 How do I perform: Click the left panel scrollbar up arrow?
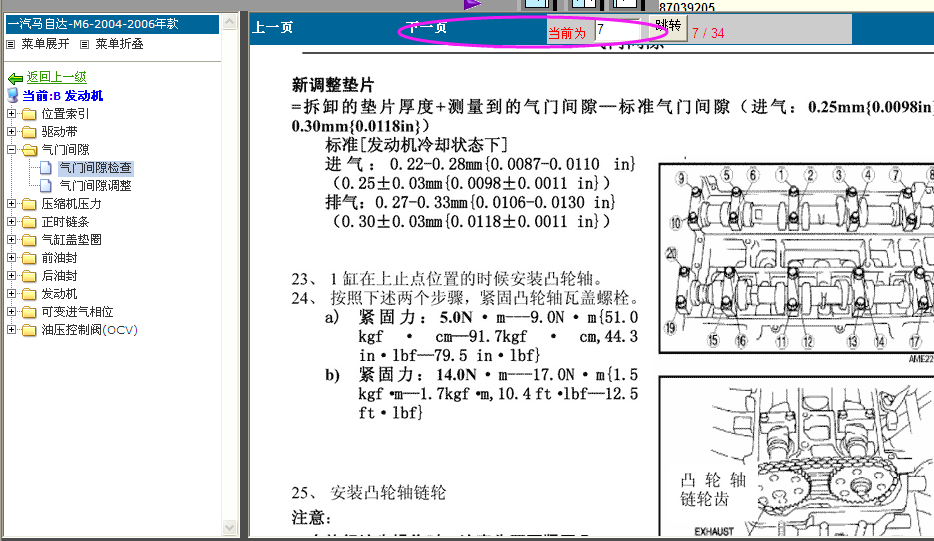click(230, 23)
